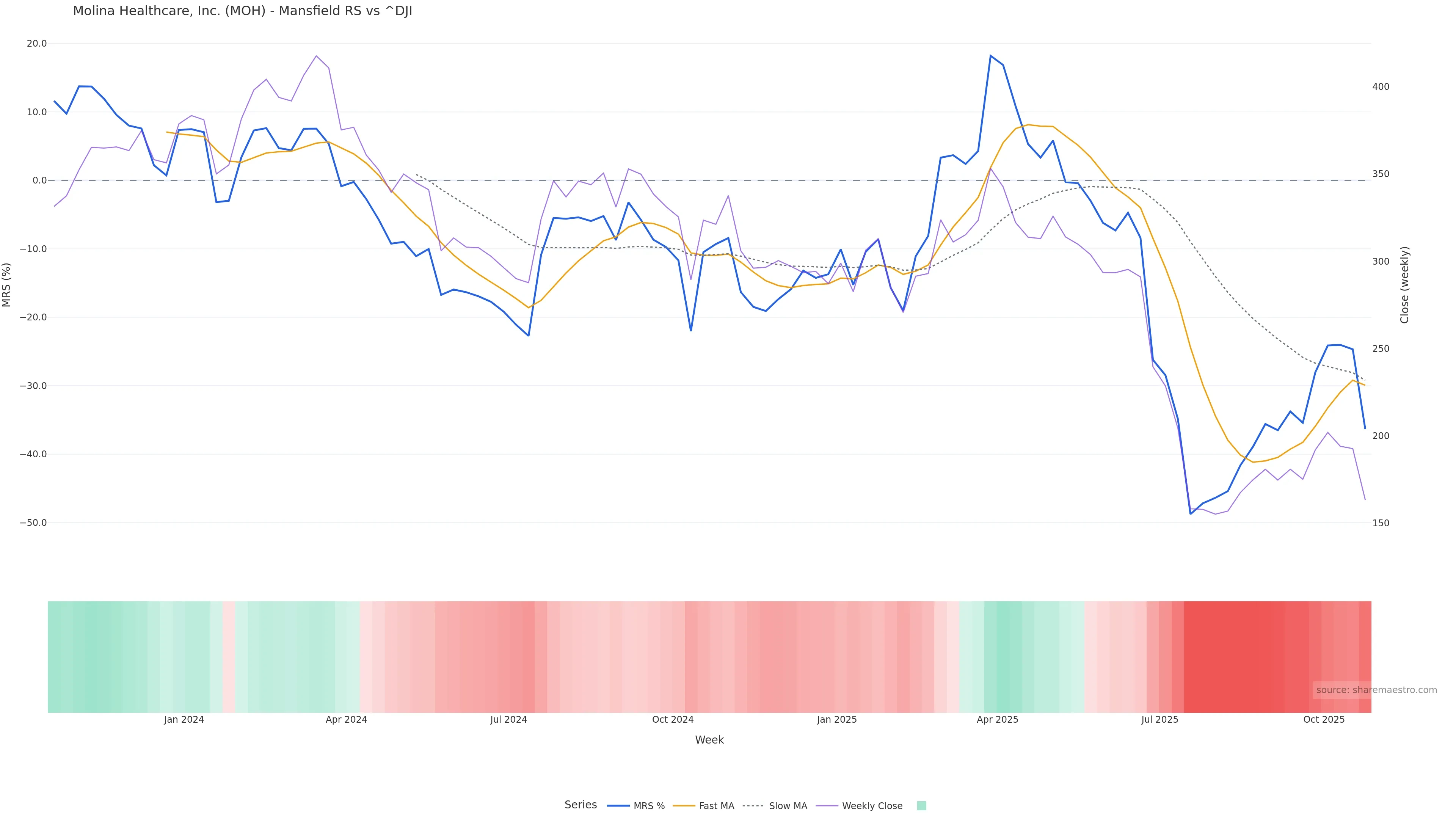Click the Close (weekly) right axis title
This screenshot has width=1456, height=819.
click(1404, 285)
